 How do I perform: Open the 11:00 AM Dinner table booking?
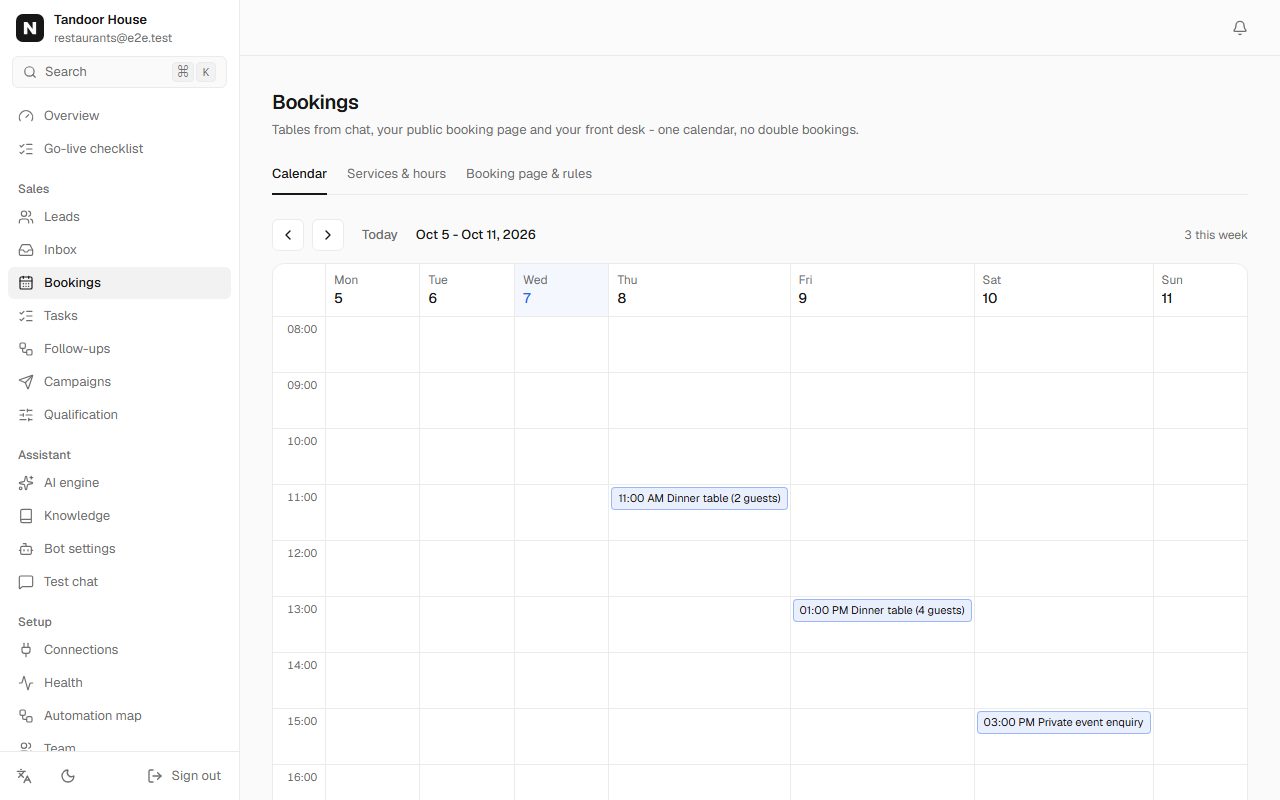click(699, 498)
